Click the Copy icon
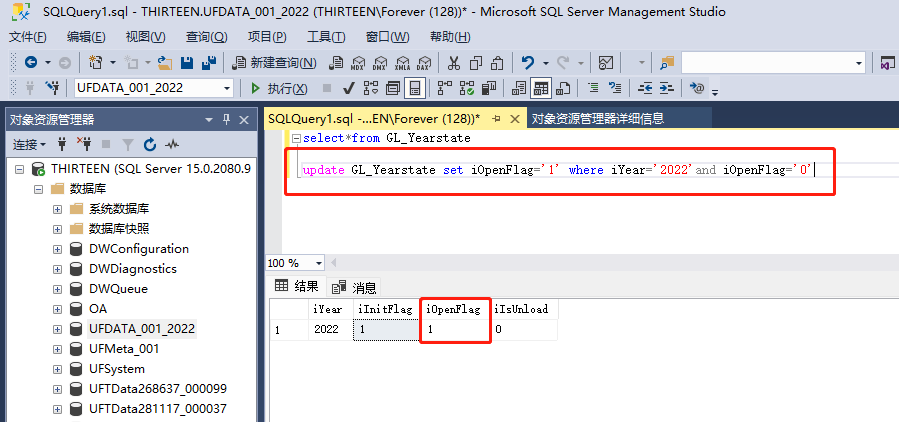 476,62
